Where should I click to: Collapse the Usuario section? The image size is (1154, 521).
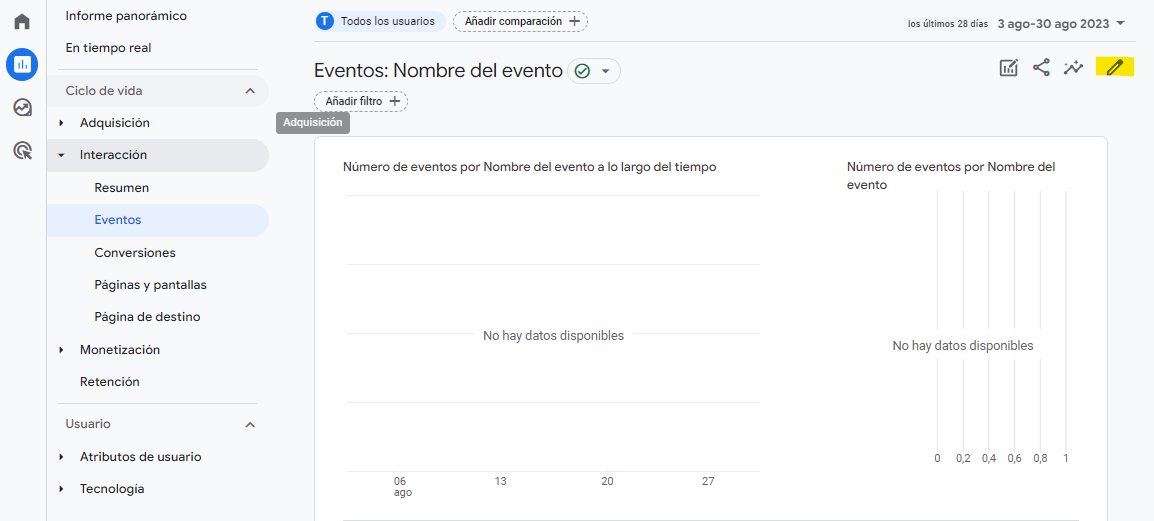coord(250,424)
